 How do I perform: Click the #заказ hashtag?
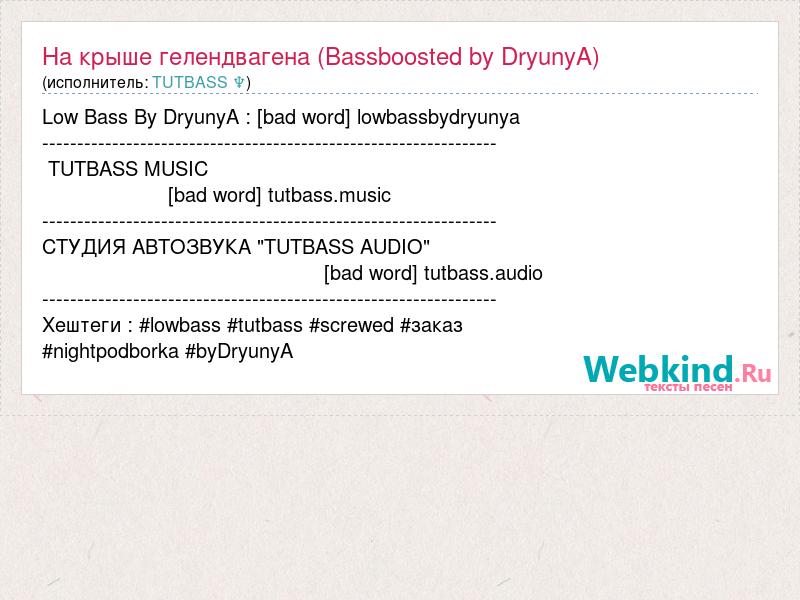(x=432, y=325)
